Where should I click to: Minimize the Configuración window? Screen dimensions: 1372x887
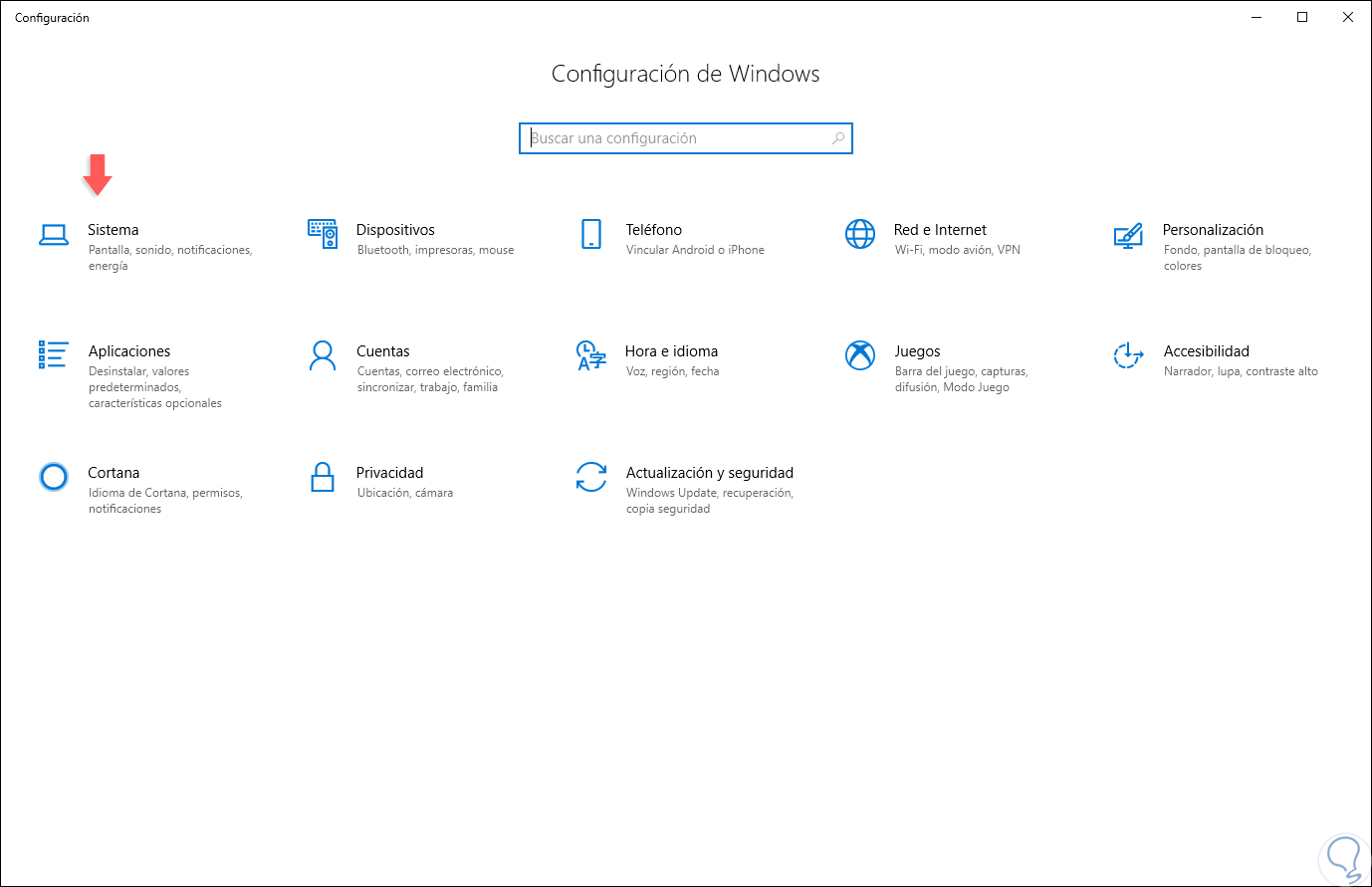[x=1257, y=17]
